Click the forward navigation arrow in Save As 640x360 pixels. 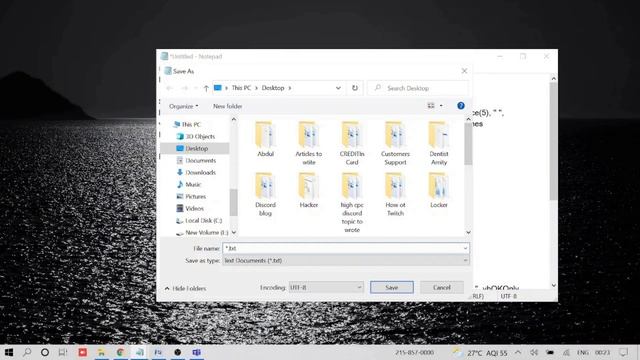(184, 88)
